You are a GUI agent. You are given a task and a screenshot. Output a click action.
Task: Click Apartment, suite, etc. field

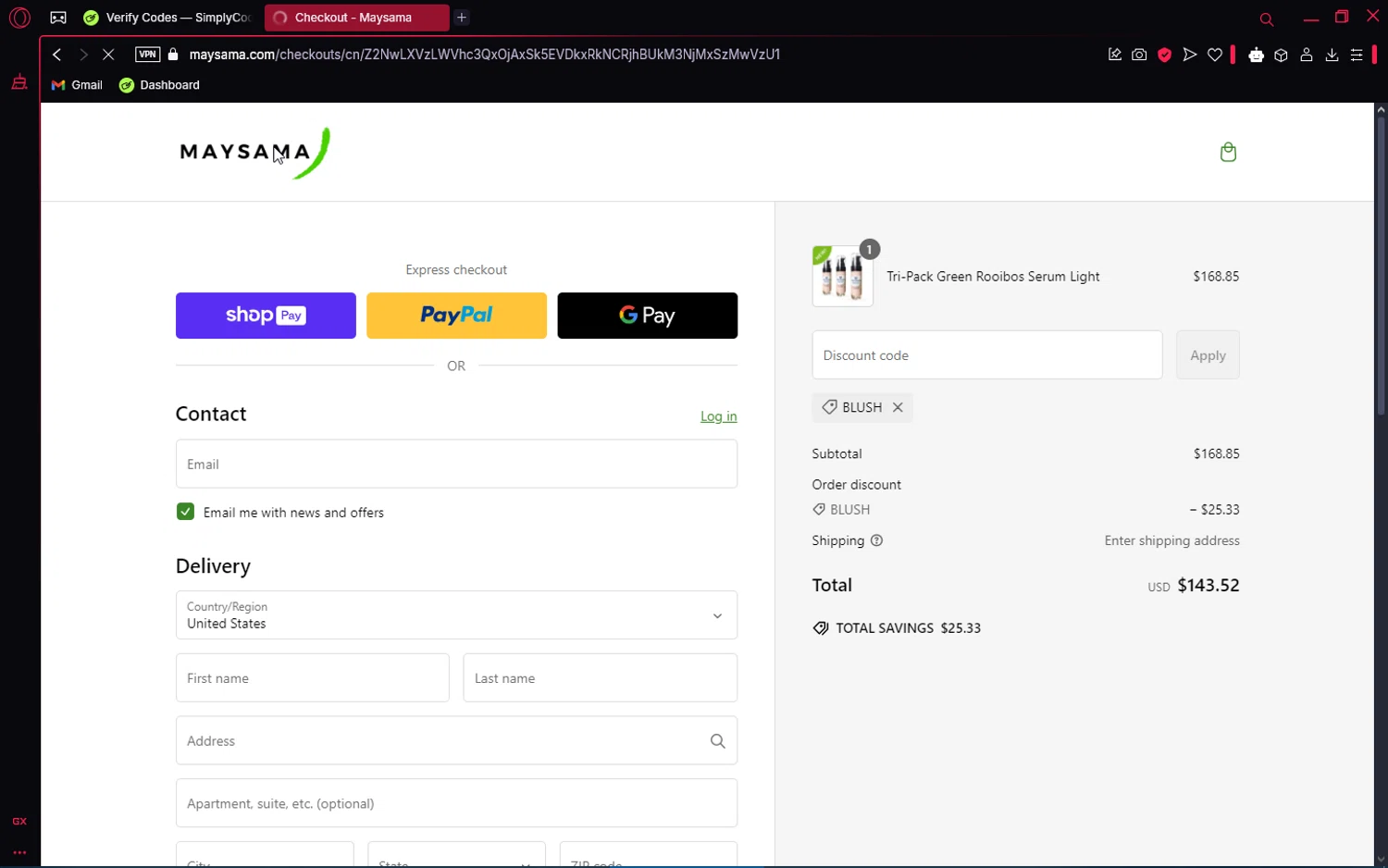click(x=456, y=803)
